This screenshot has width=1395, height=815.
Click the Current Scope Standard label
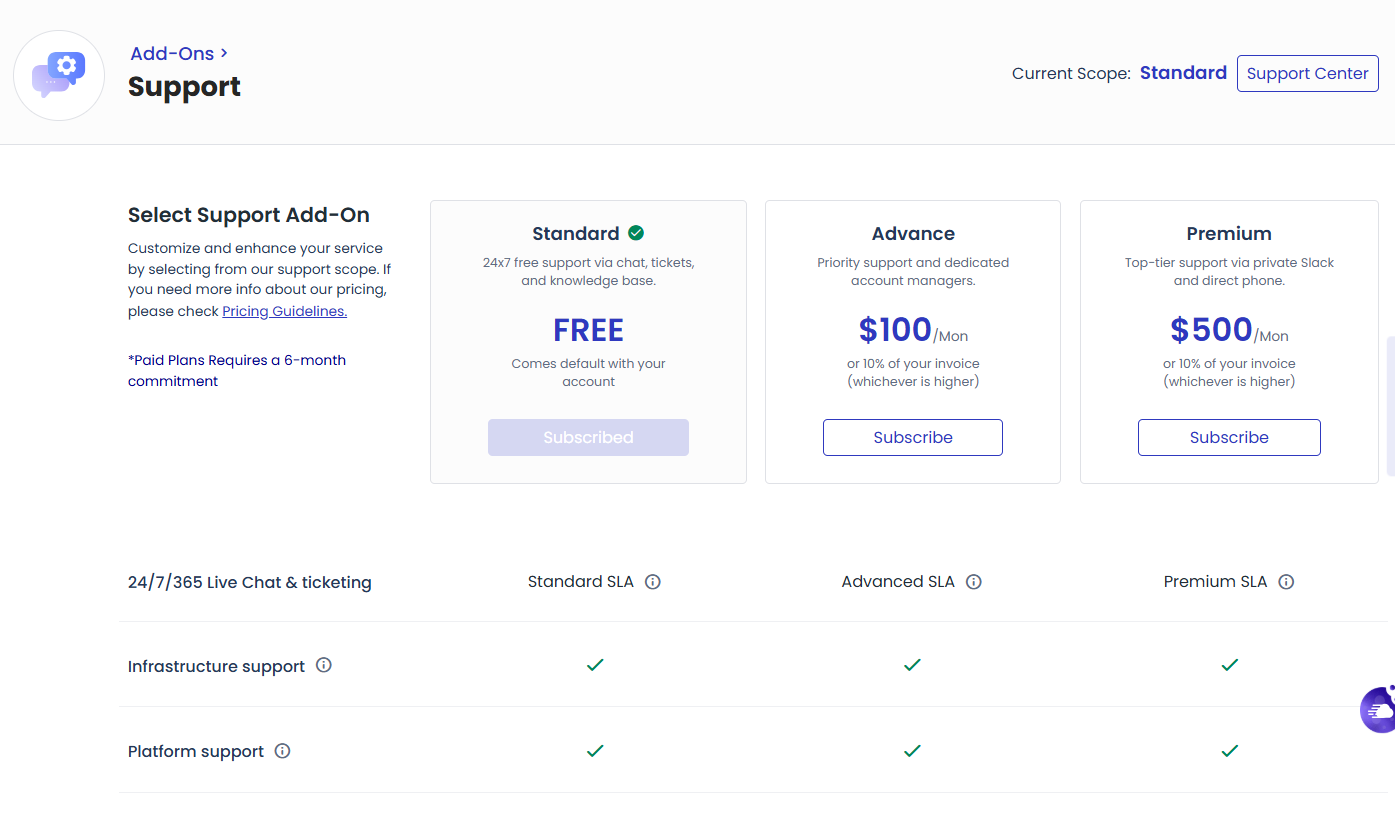pyautogui.click(x=1183, y=73)
